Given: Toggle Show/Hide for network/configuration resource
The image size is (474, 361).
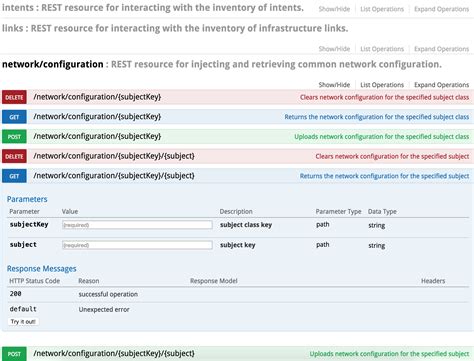Looking at the screenshot, I should point(334,85).
